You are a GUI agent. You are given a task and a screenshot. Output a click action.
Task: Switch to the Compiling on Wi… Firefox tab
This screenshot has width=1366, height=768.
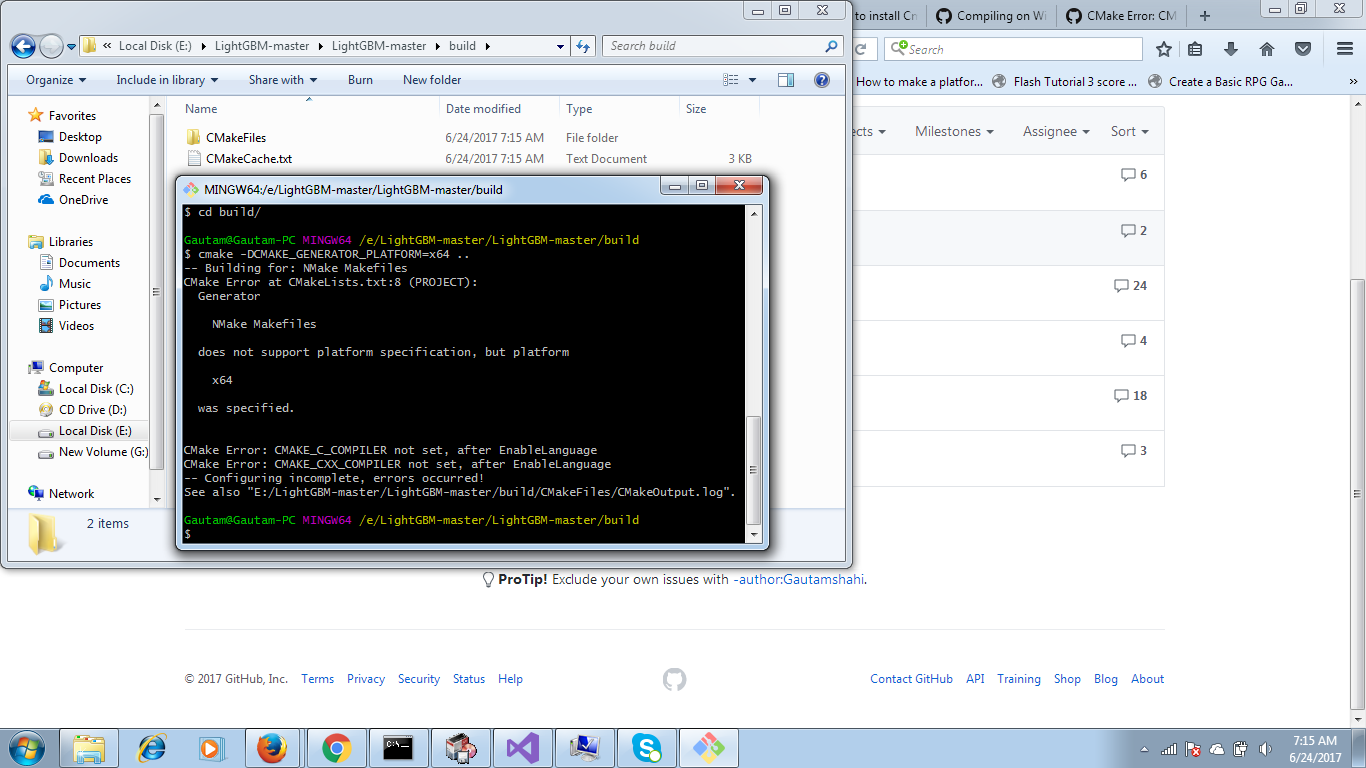click(x=993, y=15)
